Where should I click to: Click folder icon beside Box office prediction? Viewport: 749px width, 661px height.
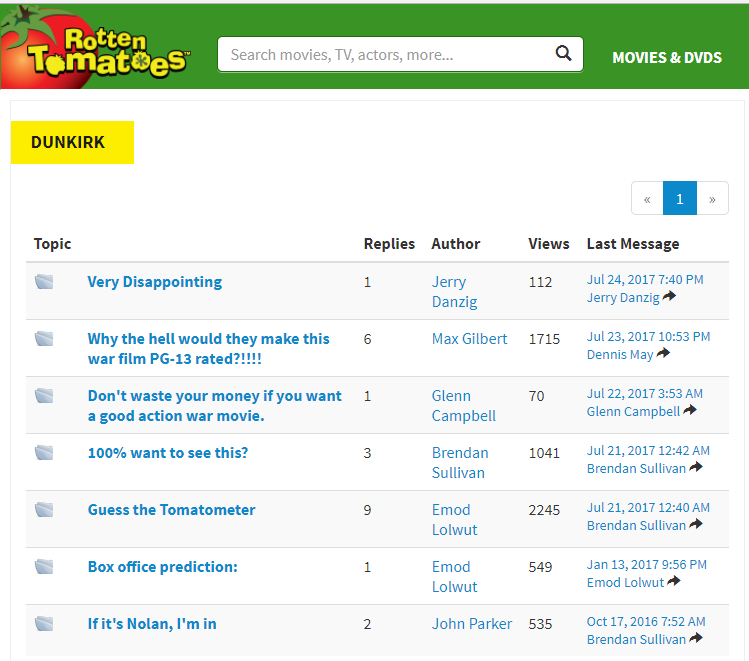pos(44,566)
